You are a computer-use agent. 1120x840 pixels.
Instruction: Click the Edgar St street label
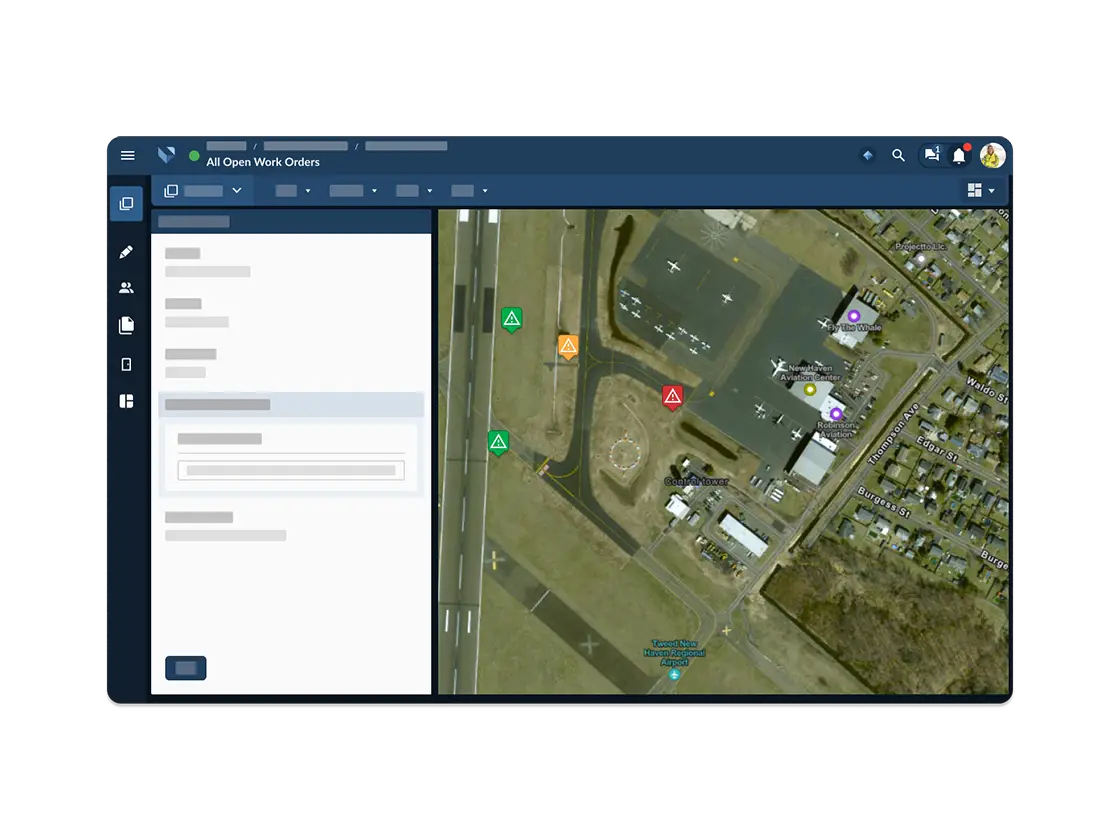coord(937,449)
